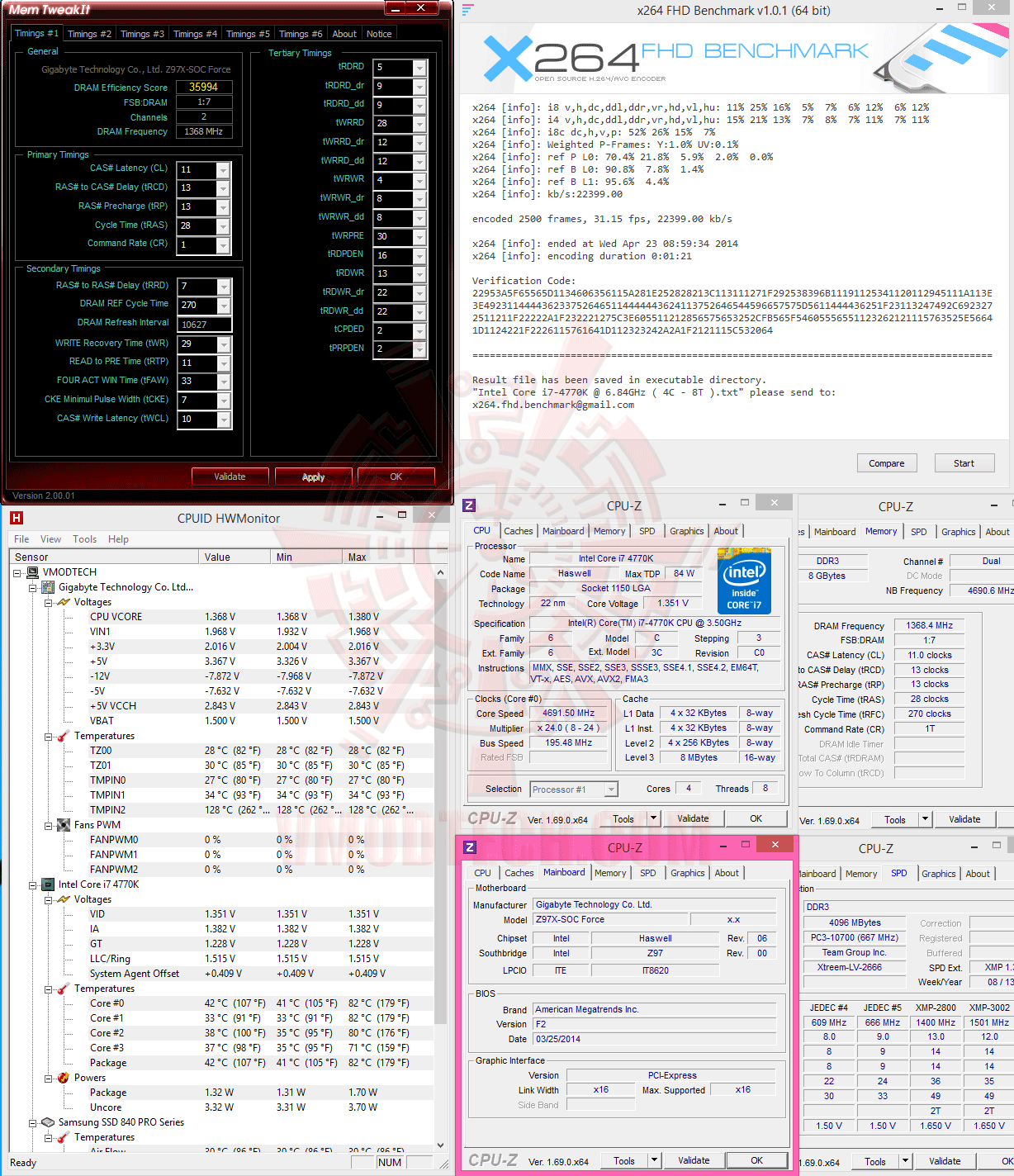Screen dimensions: 1014x1176
Task: Collapse the Samsung SSD 840 PRO Series node
Action: pyautogui.click(x=32, y=1123)
